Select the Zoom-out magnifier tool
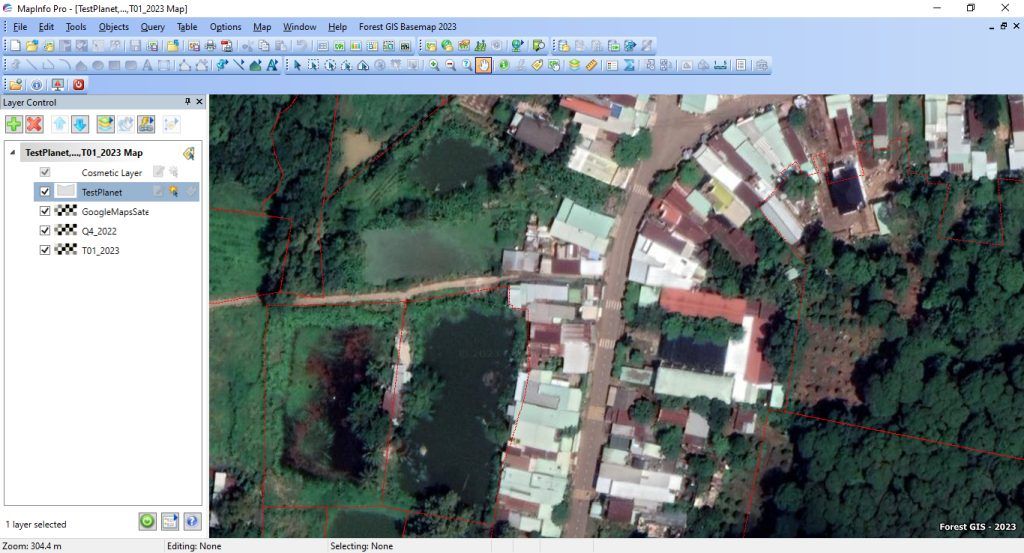This screenshot has width=1024, height=553. 450,65
